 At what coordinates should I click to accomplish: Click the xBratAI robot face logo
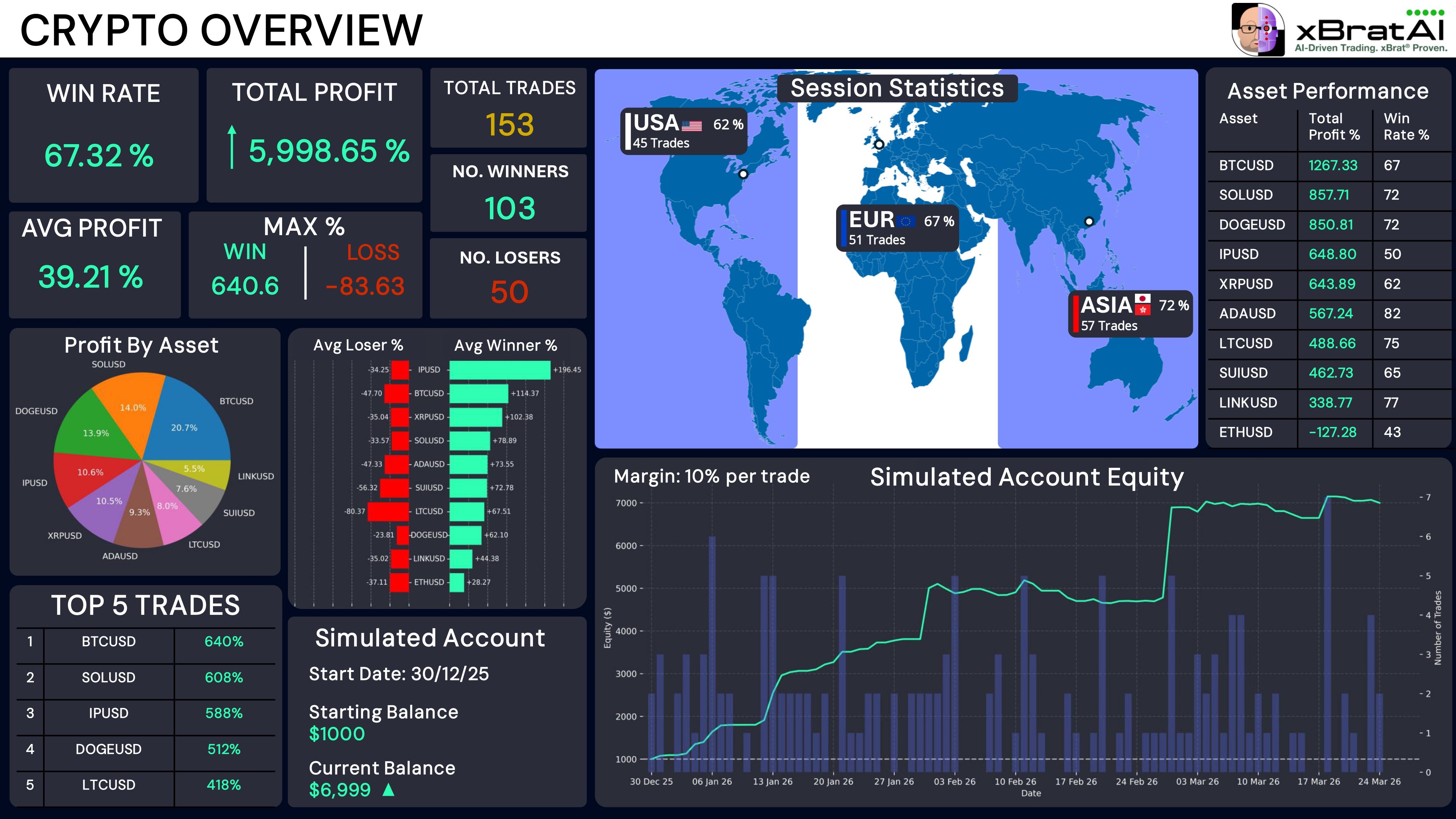(1258, 29)
